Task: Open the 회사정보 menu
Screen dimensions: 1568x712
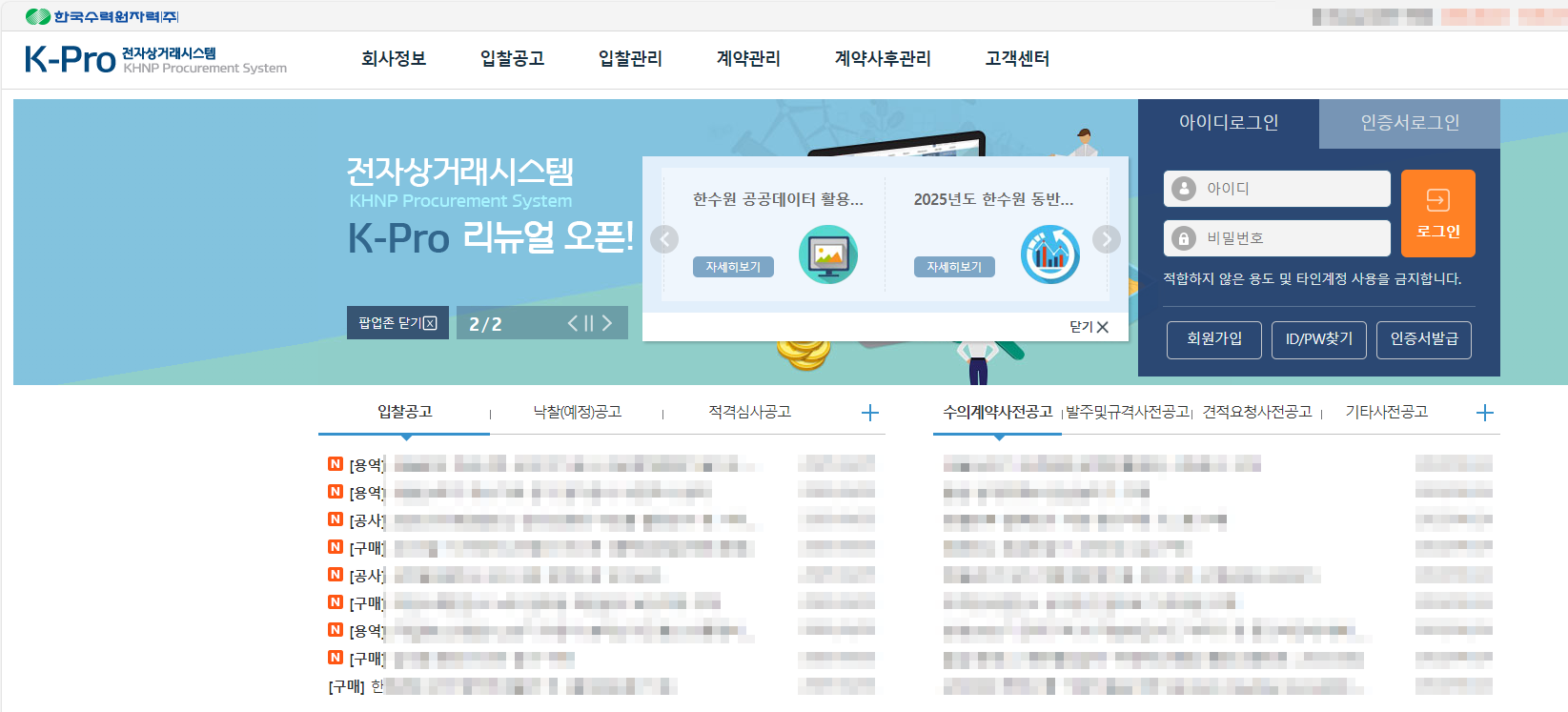Action: click(x=394, y=58)
